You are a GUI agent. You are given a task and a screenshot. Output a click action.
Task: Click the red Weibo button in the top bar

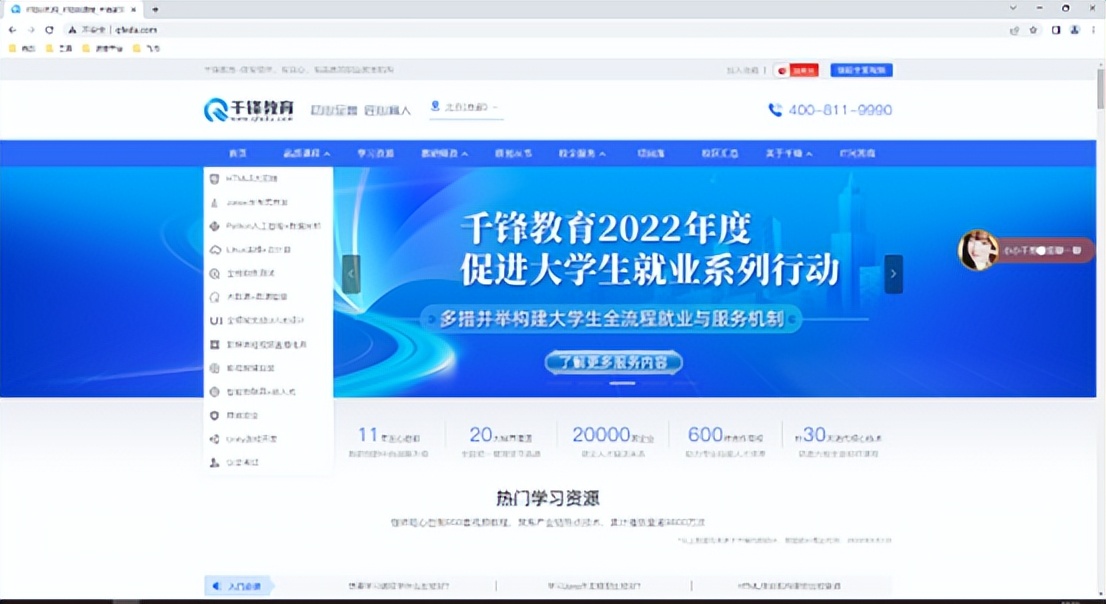(x=796, y=71)
